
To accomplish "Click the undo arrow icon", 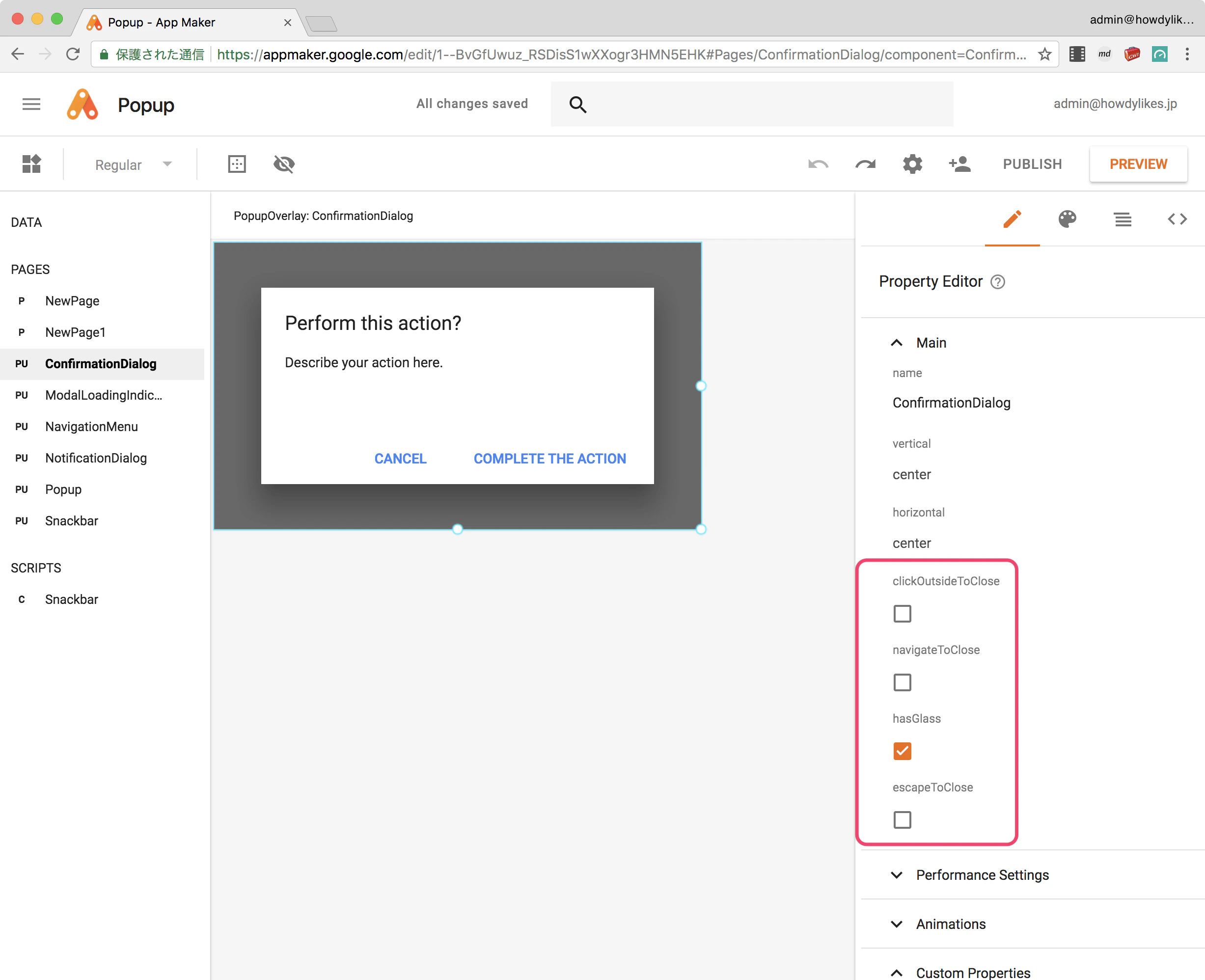I will coord(818,164).
